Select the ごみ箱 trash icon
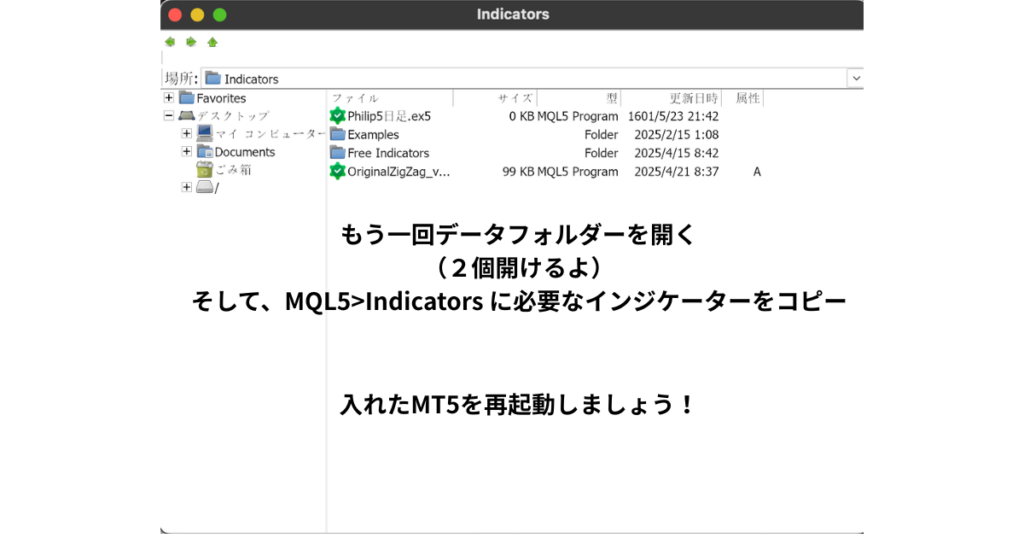 (205, 170)
